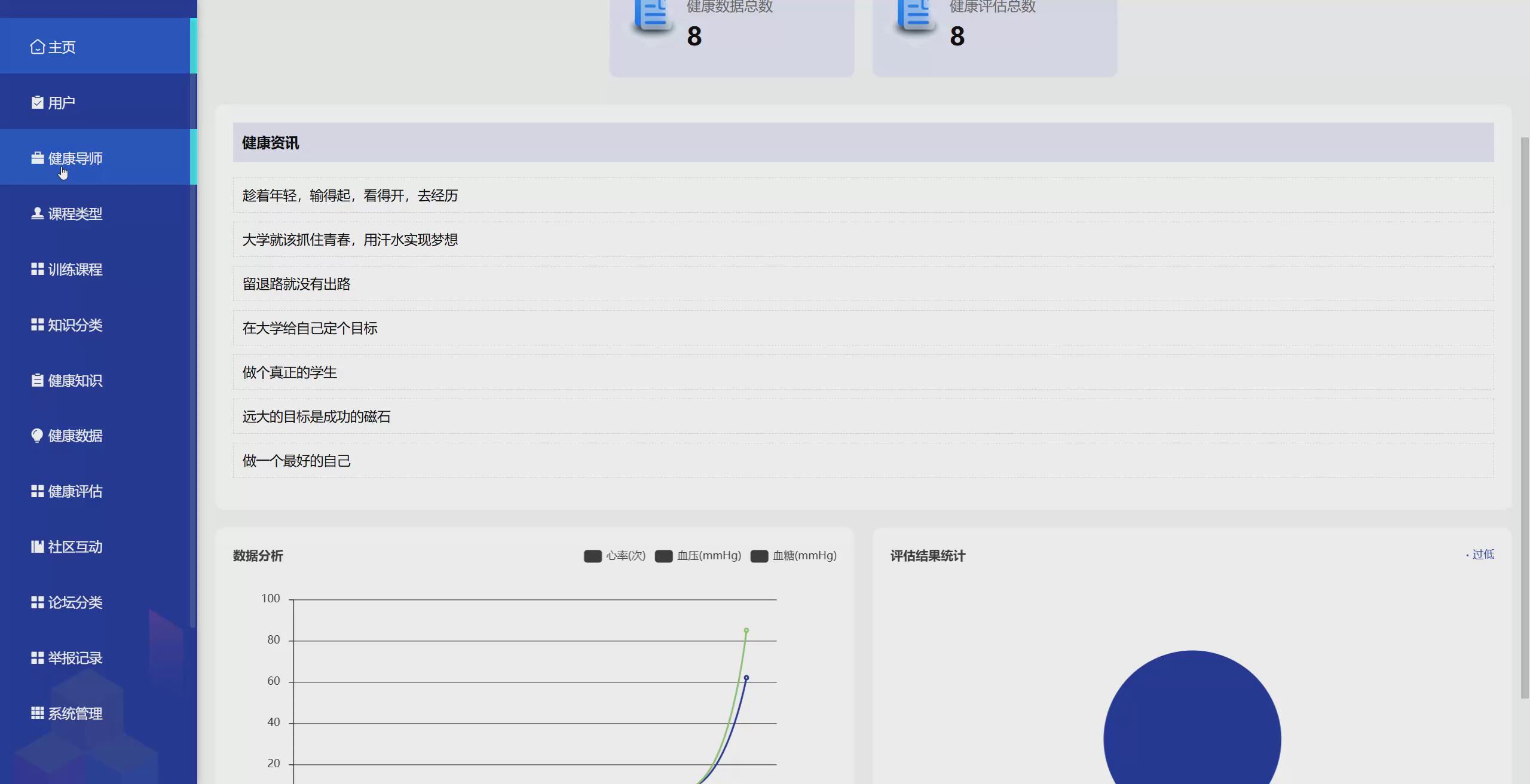Open news item 趁着年轻，输得起，看得开，去经历
This screenshot has width=1530, height=784.
pos(863,195)
